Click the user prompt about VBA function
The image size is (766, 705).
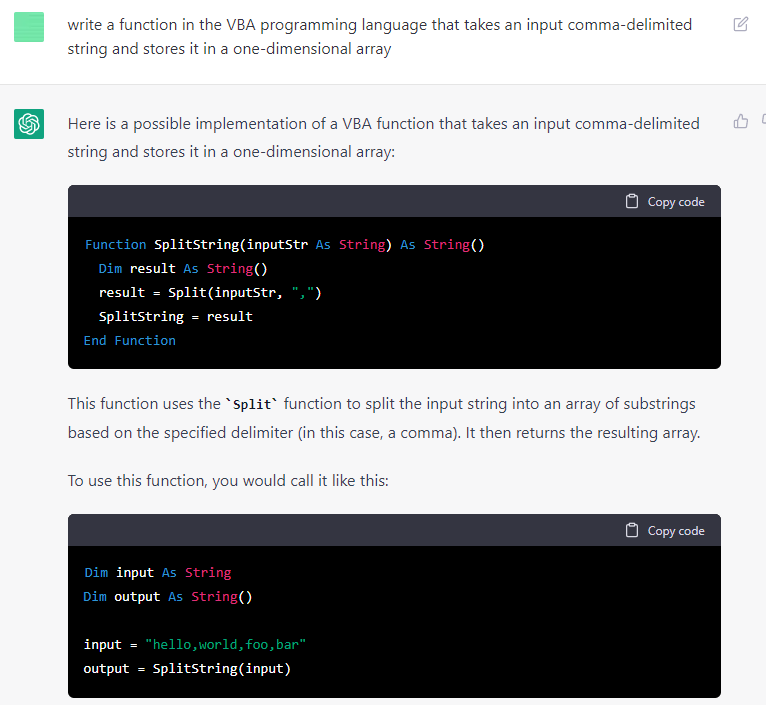coord(380,37)
